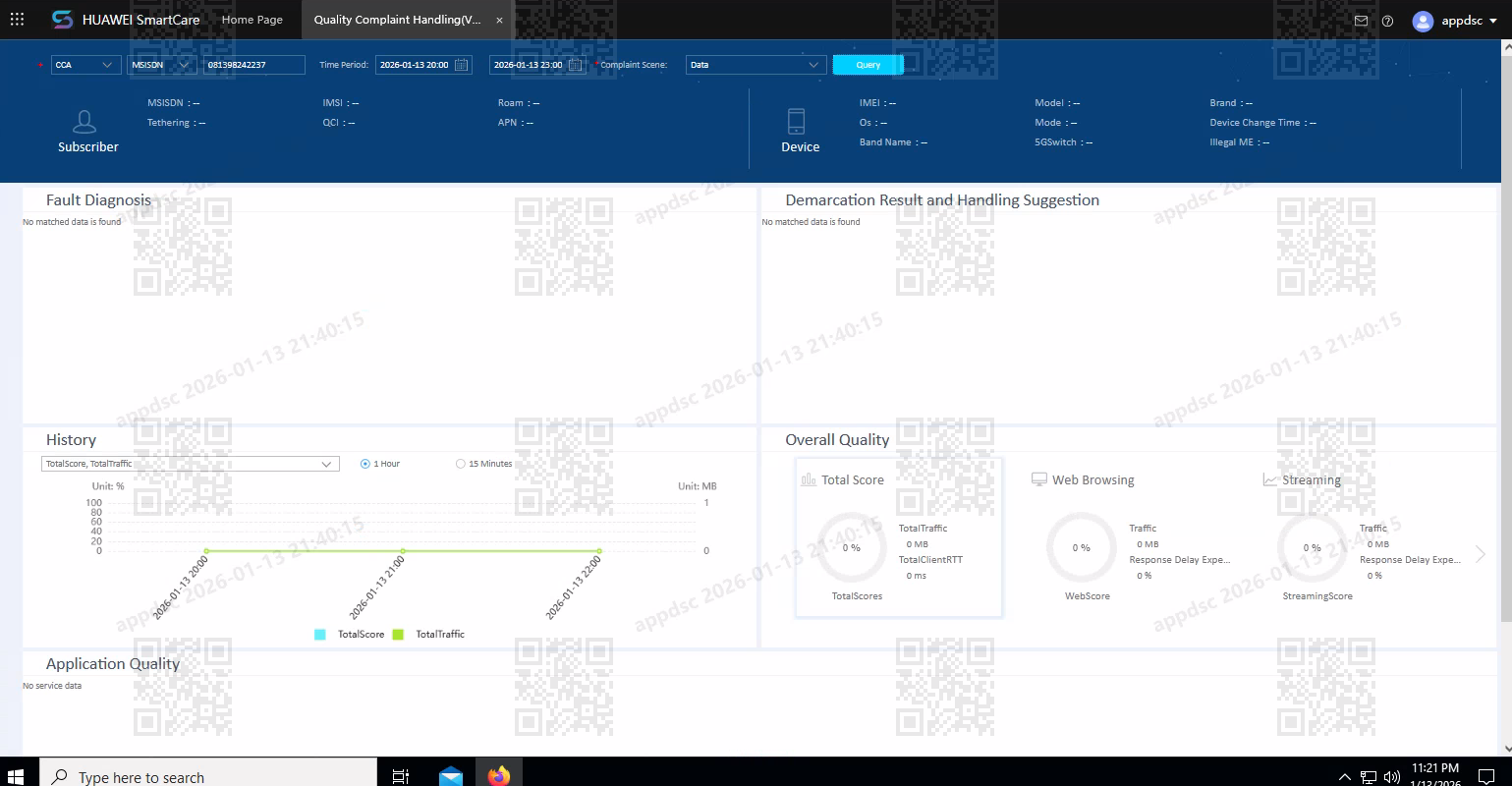Click the 21:00 chart data point
Image resolution: width=1512 pixels, height=786 pixels.
[x=403, y=551]
